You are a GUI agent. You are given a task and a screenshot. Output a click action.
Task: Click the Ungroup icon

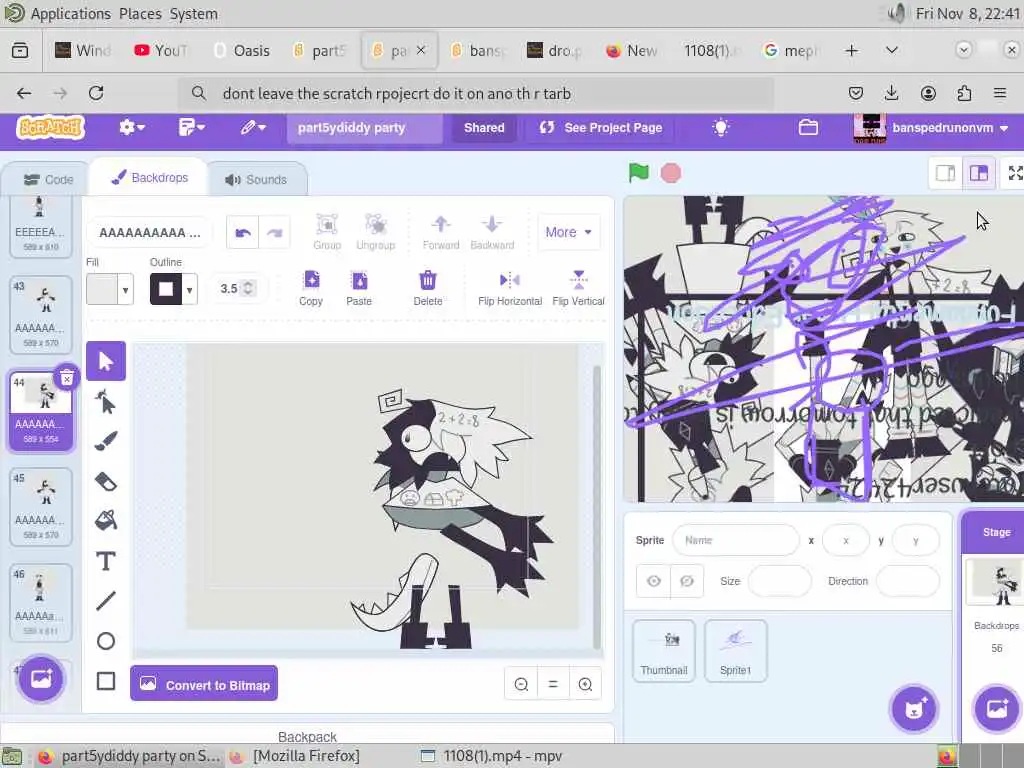[376, 232]
